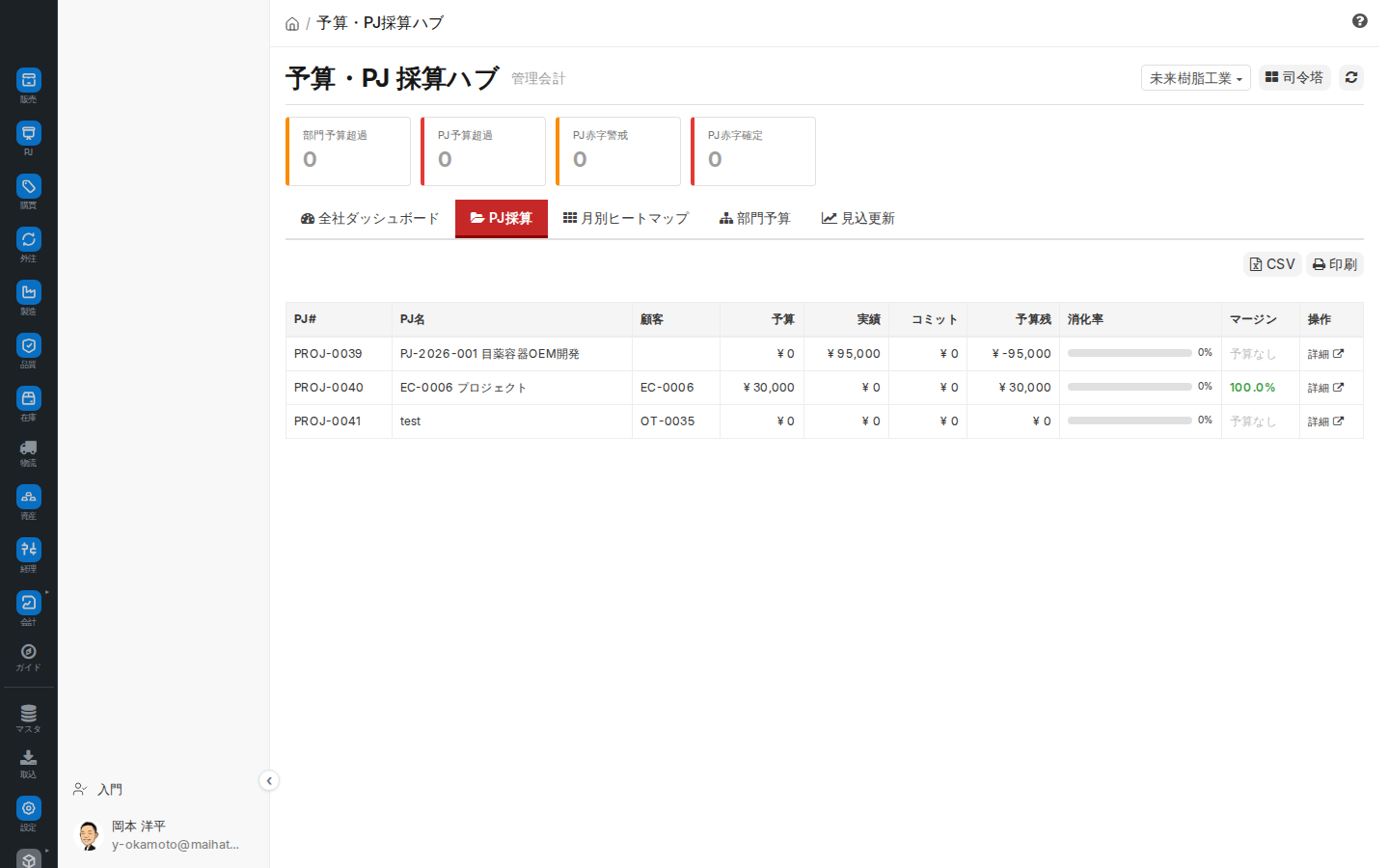This screenshot has height=868, width=1389.
Task: Click the PROJ-0040 consumption progress bar
Action: [1130, 387]
